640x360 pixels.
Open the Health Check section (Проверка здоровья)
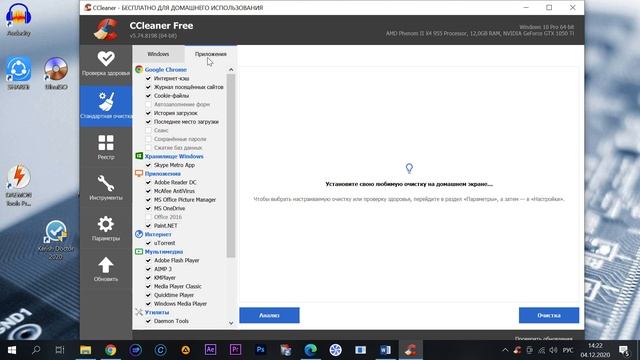coord(106,64)
